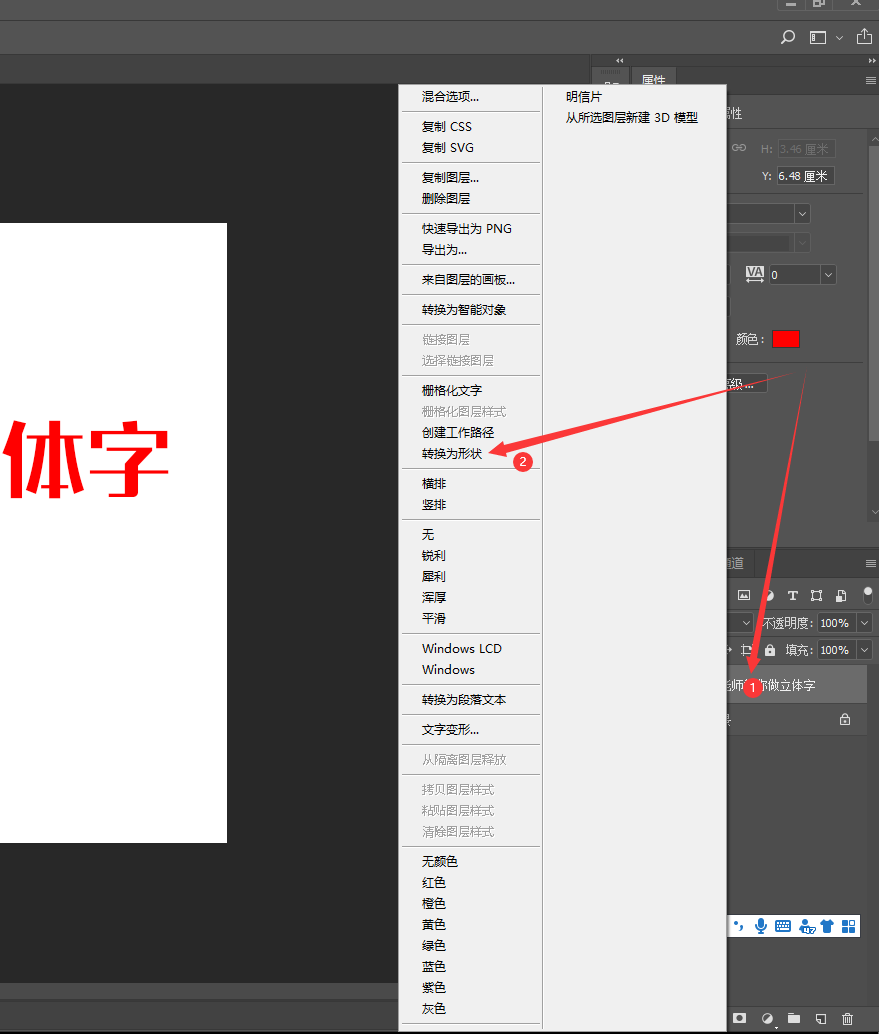Expand the workspace switcher dropdown arrow
The height and width of the screenshot is (1034, 879).
pyautogui.click(x=839, y=38)
